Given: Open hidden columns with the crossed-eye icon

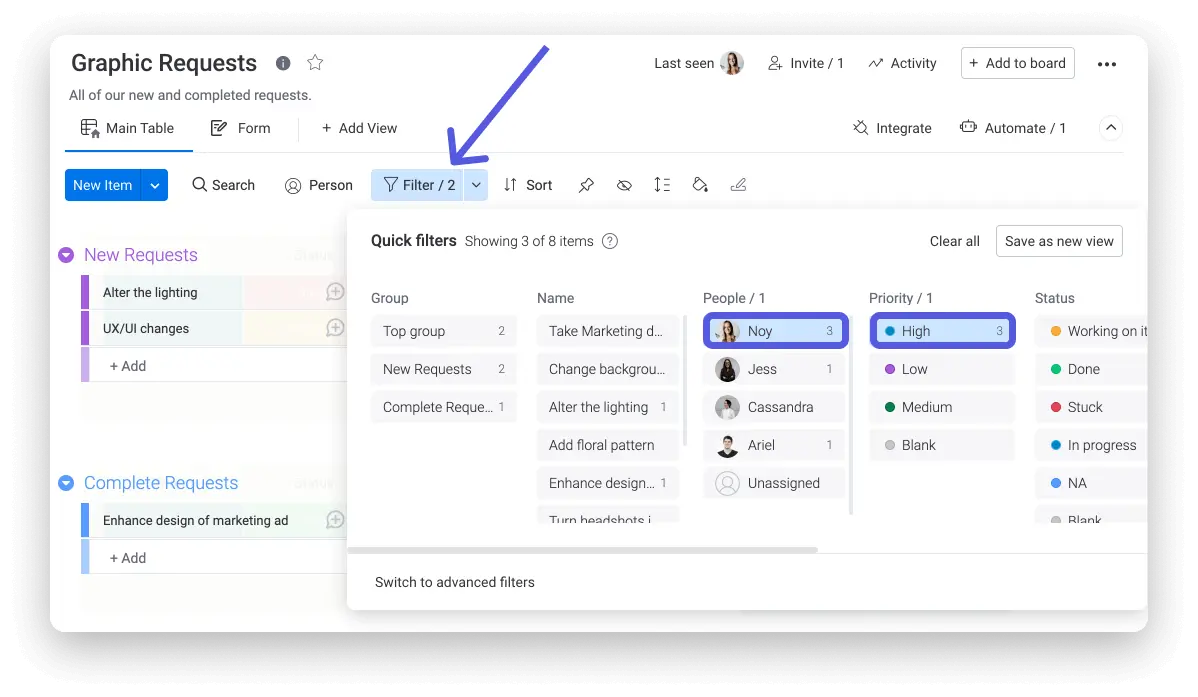Looking at the screenshot, I should click(624, 184).
